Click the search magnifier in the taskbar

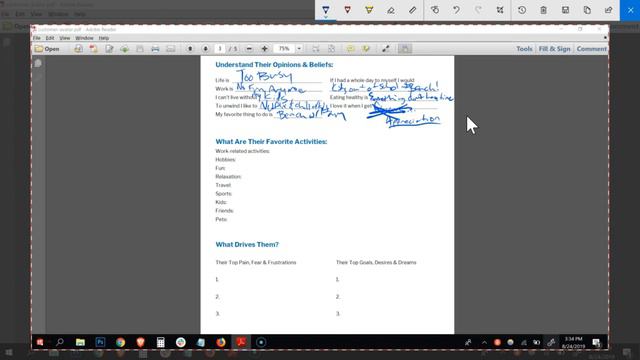(60, 342)
